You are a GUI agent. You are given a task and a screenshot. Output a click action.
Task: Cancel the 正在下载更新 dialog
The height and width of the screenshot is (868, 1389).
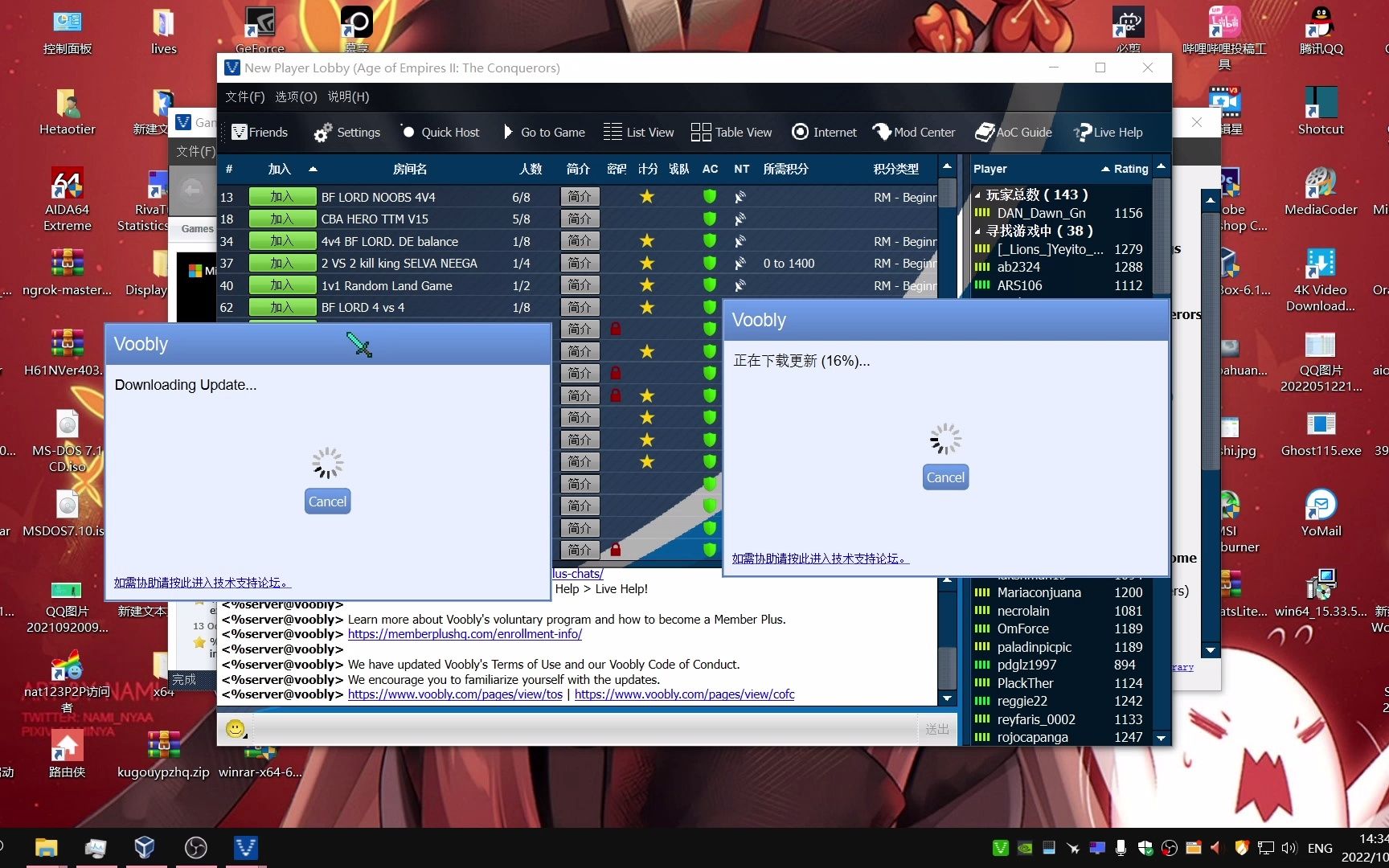tap(945, 477)
